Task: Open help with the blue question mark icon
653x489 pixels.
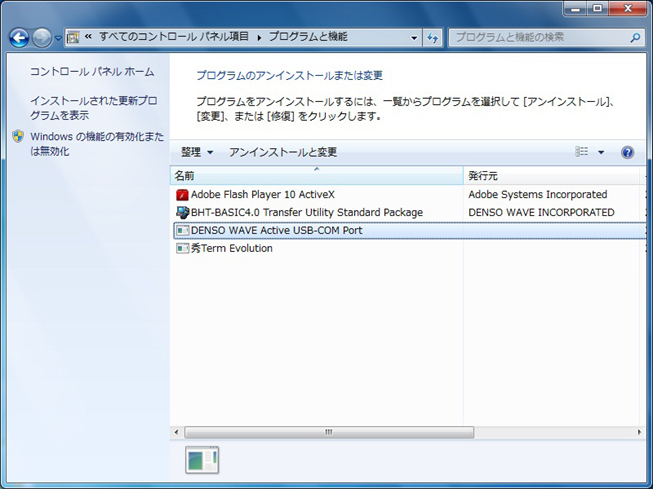Action: point(627,153)
